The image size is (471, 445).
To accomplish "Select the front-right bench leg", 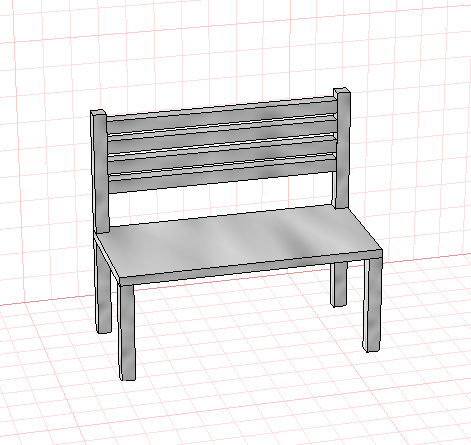I will point(372,304).
